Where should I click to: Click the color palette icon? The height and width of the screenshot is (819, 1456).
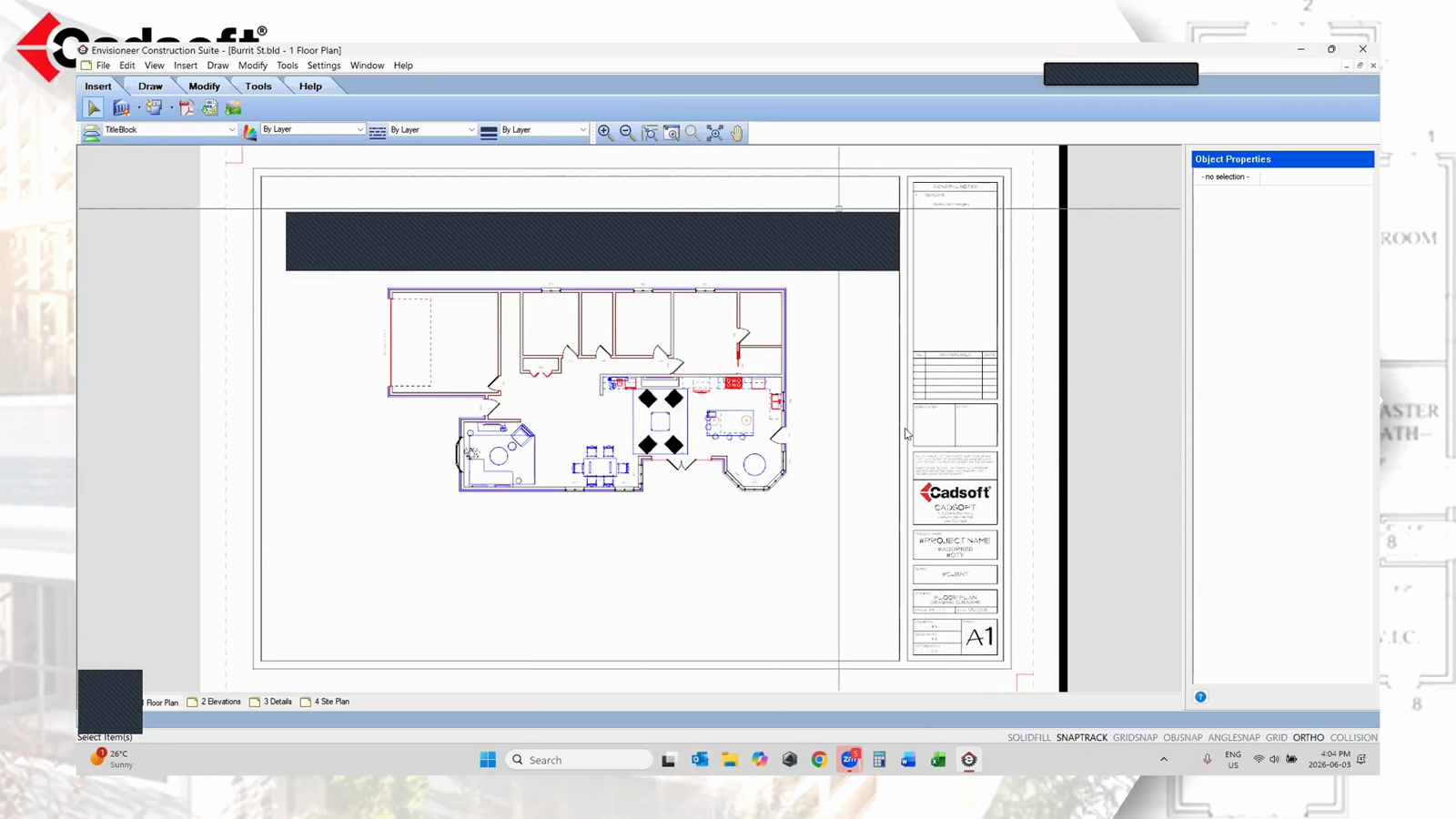point(250,133)
